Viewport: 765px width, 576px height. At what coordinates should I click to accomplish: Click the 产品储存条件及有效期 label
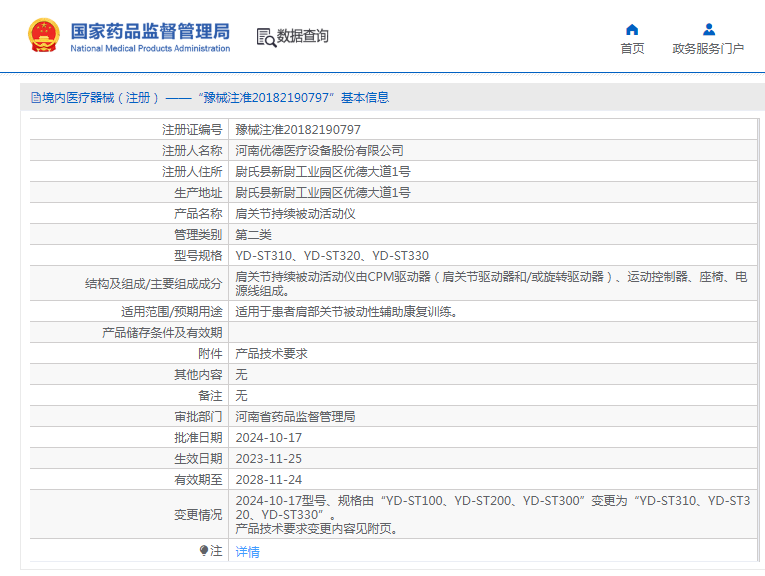point(162,332)
